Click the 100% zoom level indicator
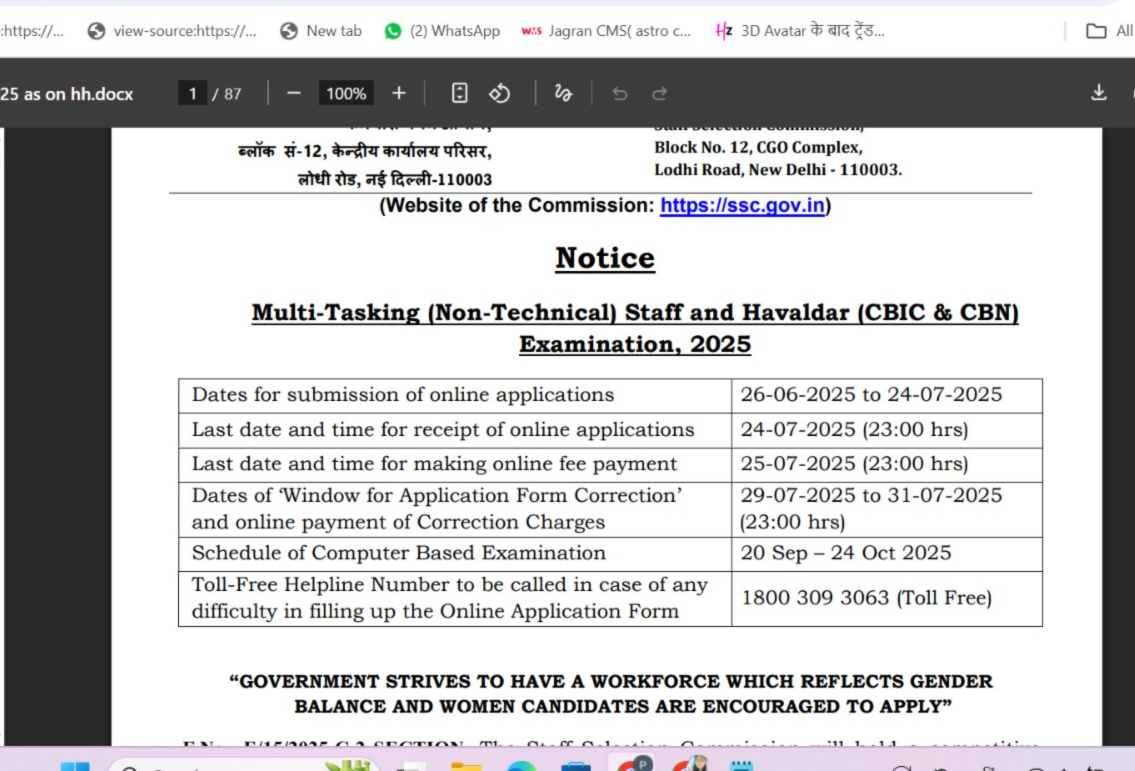This screenshot has height=771, width=1135. pos(345,93)
